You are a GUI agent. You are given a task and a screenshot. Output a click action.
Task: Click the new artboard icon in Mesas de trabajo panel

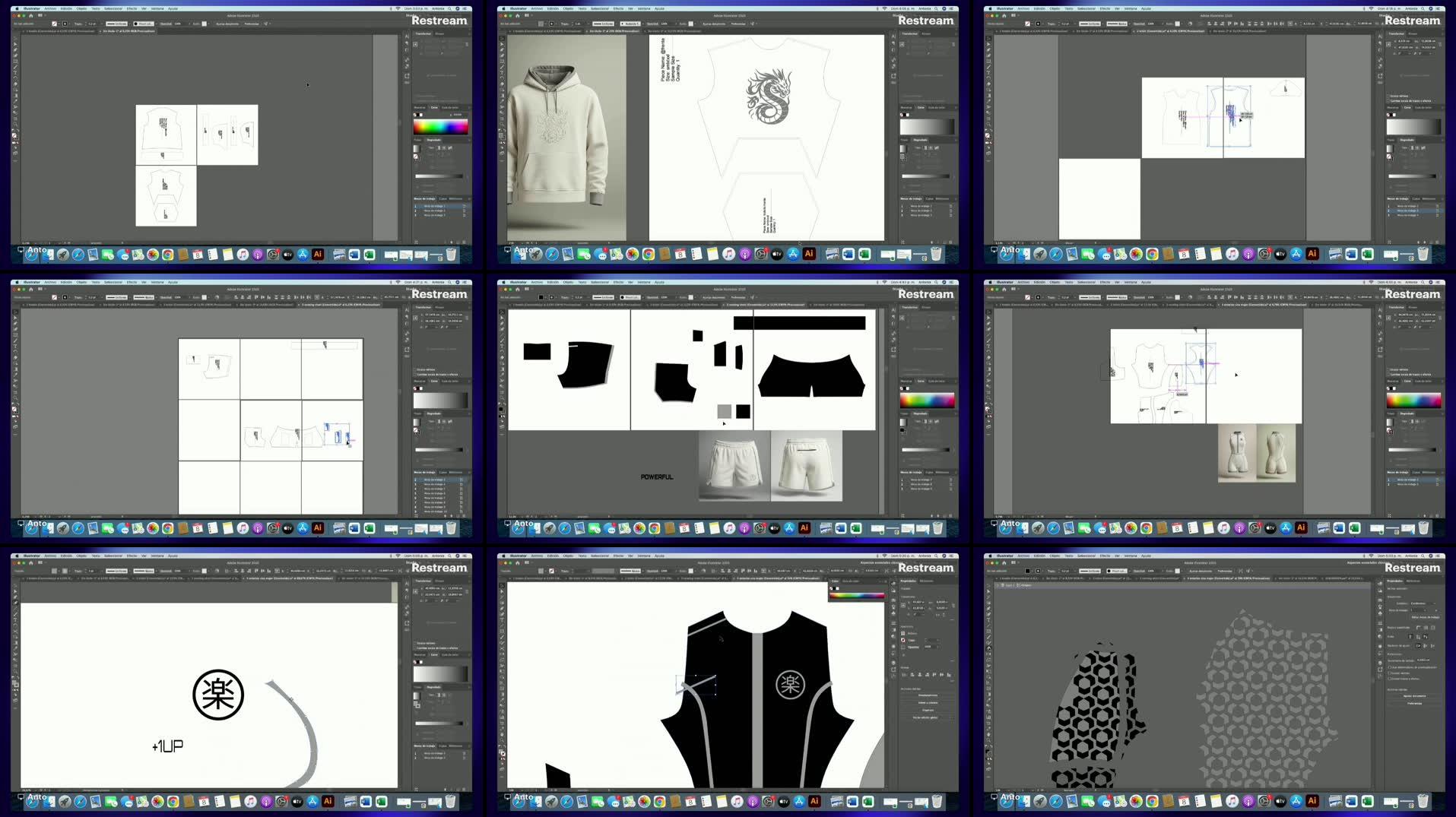click(x=458, y=242)
